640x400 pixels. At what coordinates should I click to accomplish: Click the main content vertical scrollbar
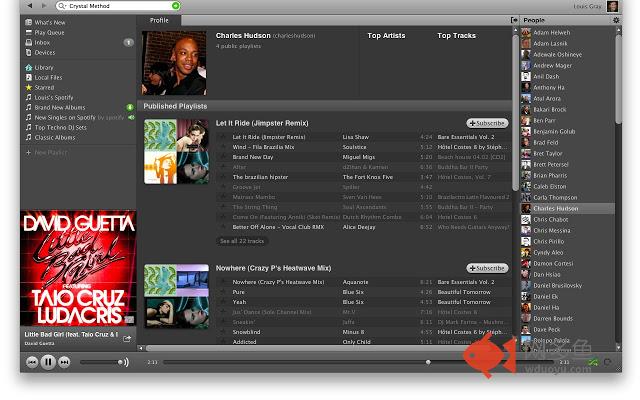tap(515, 113)
